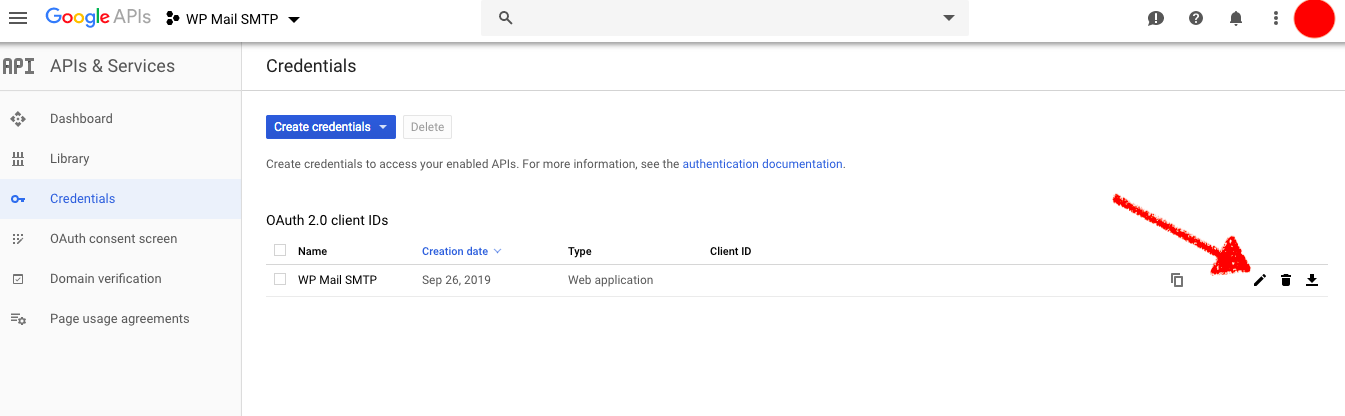Open the three-dot settings menu
This screenshot has width=1345, height=416.
tap(1275, 18)
